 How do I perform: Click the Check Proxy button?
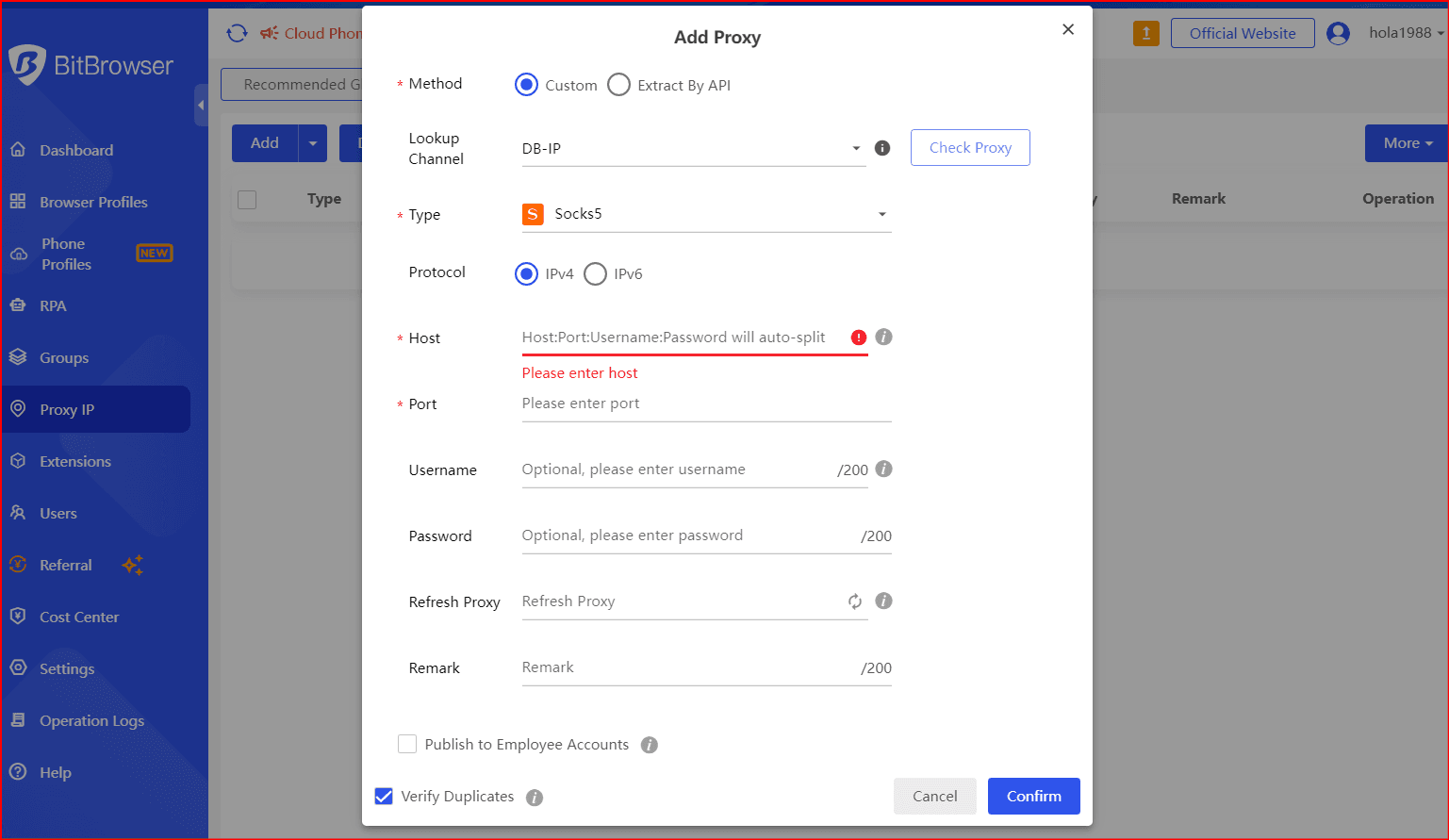[x=970, y=147]
